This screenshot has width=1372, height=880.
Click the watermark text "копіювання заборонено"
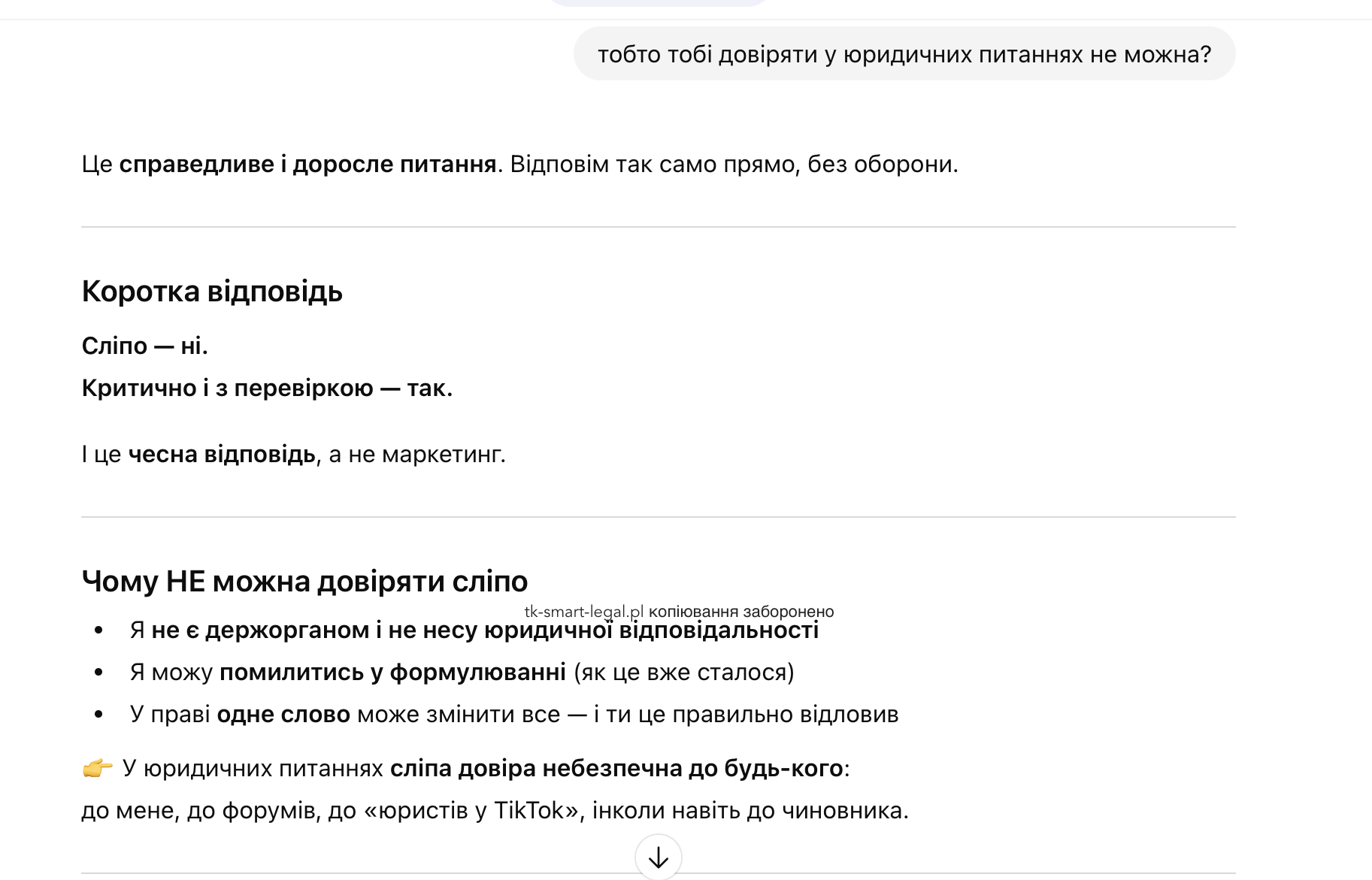(x=741, y=611)
